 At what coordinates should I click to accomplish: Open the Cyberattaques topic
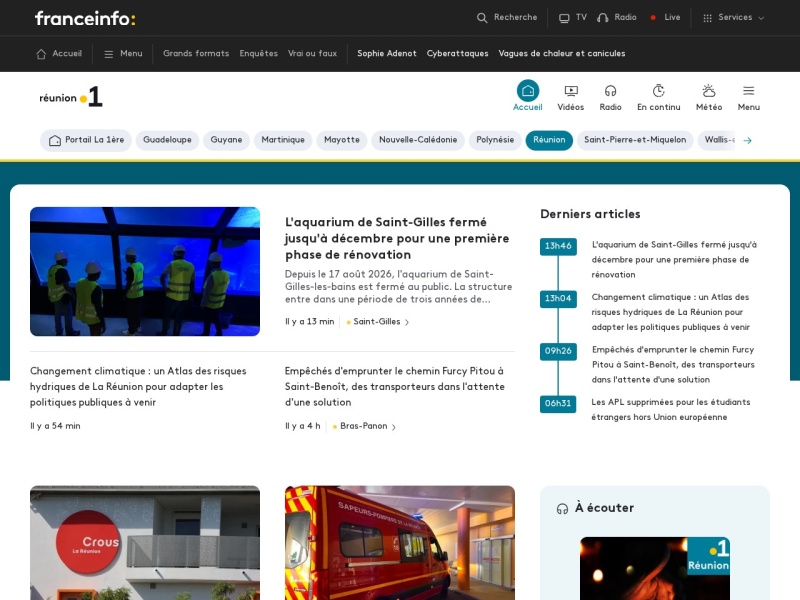(458, 54)
